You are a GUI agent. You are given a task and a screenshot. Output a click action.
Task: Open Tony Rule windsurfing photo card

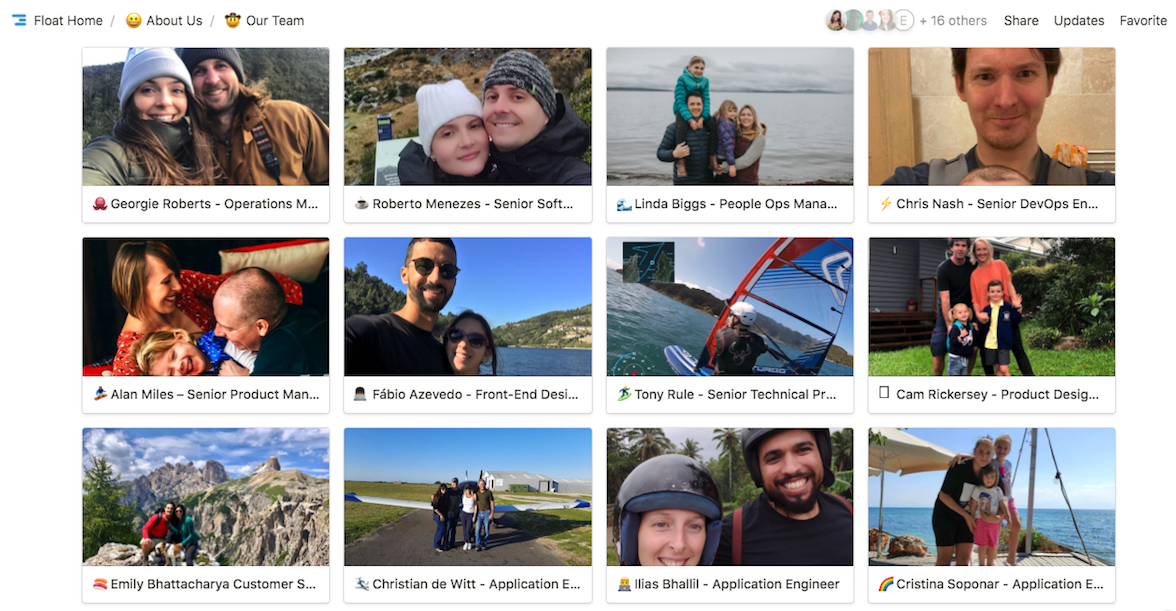coord(730,306)
